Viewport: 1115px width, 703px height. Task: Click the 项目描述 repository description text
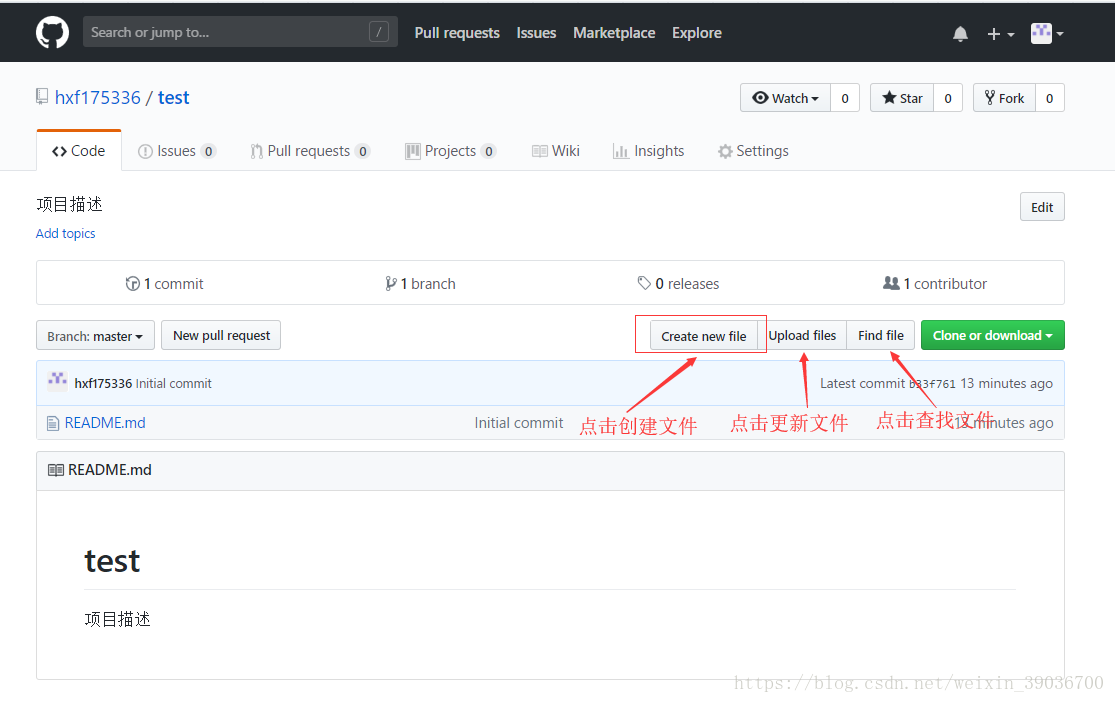pos(70,205)
